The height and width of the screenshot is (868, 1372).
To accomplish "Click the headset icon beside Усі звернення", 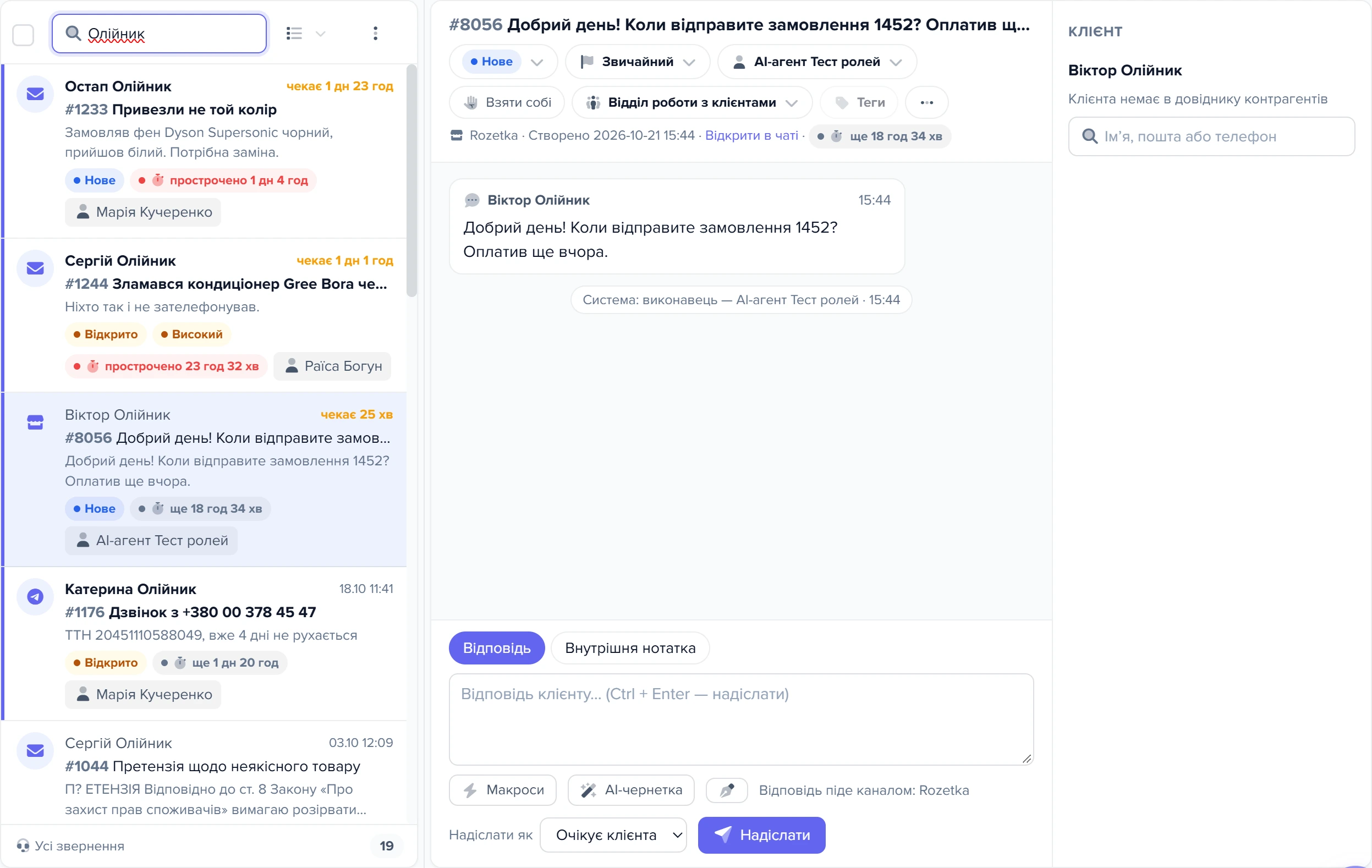I will (23, 845).
